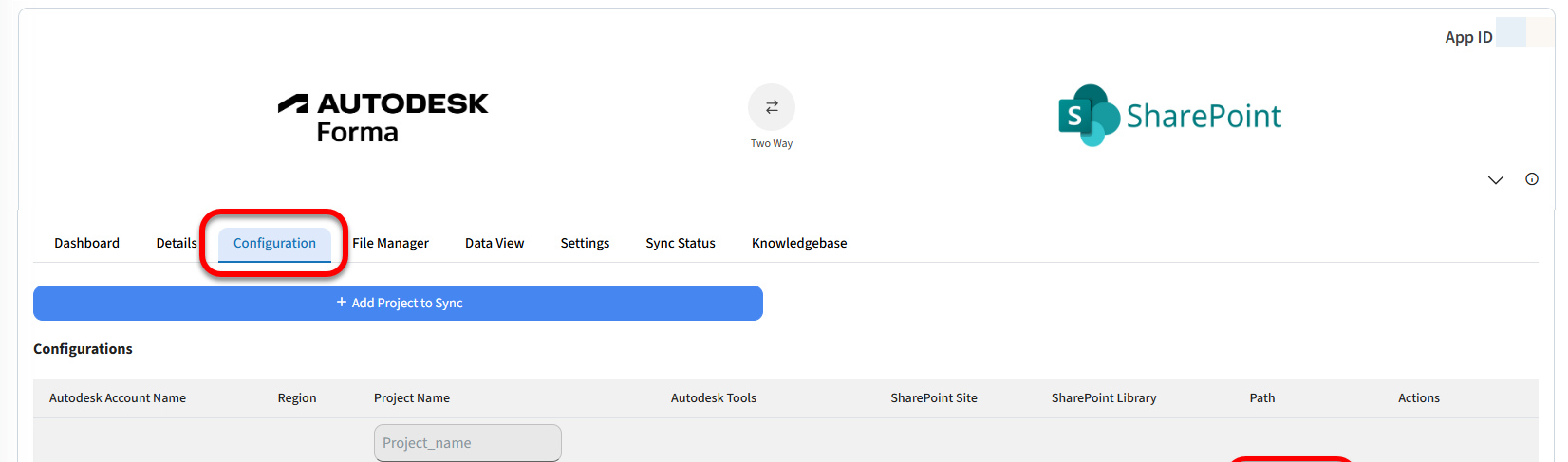
Task: Click the Two Way sync arrows icon
Action: tap(772, 107)
